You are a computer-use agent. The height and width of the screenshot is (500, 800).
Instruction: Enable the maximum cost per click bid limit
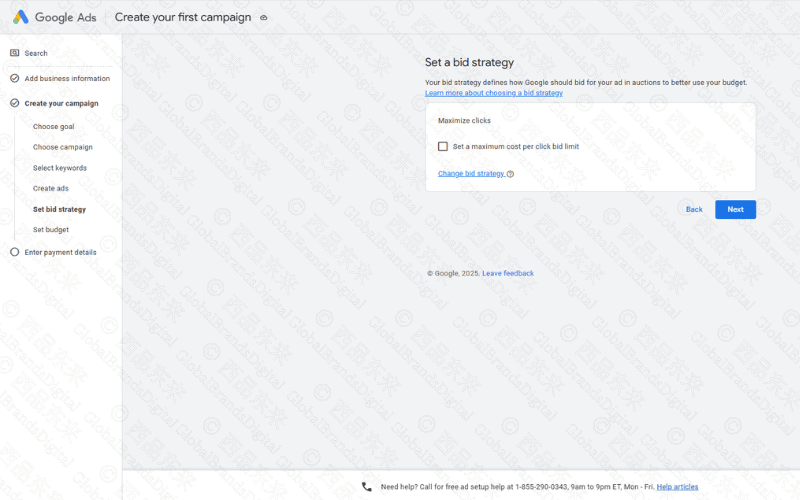443,146
